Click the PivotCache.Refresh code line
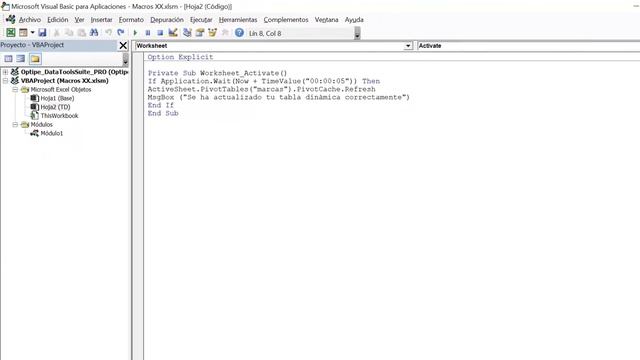This screenshot has width=640, height=360. [262, 89]
